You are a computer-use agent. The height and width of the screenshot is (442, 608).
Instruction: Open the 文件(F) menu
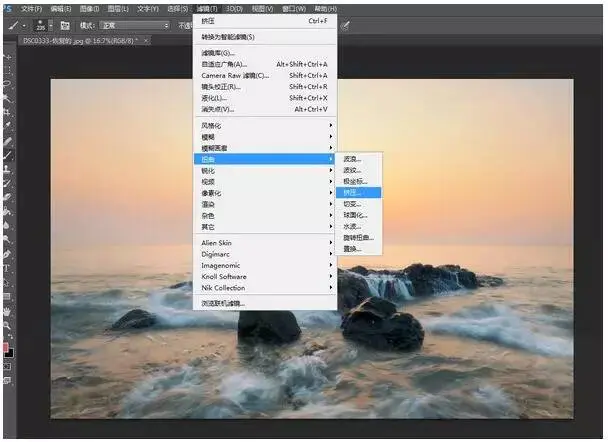click(x=31, y=9)
